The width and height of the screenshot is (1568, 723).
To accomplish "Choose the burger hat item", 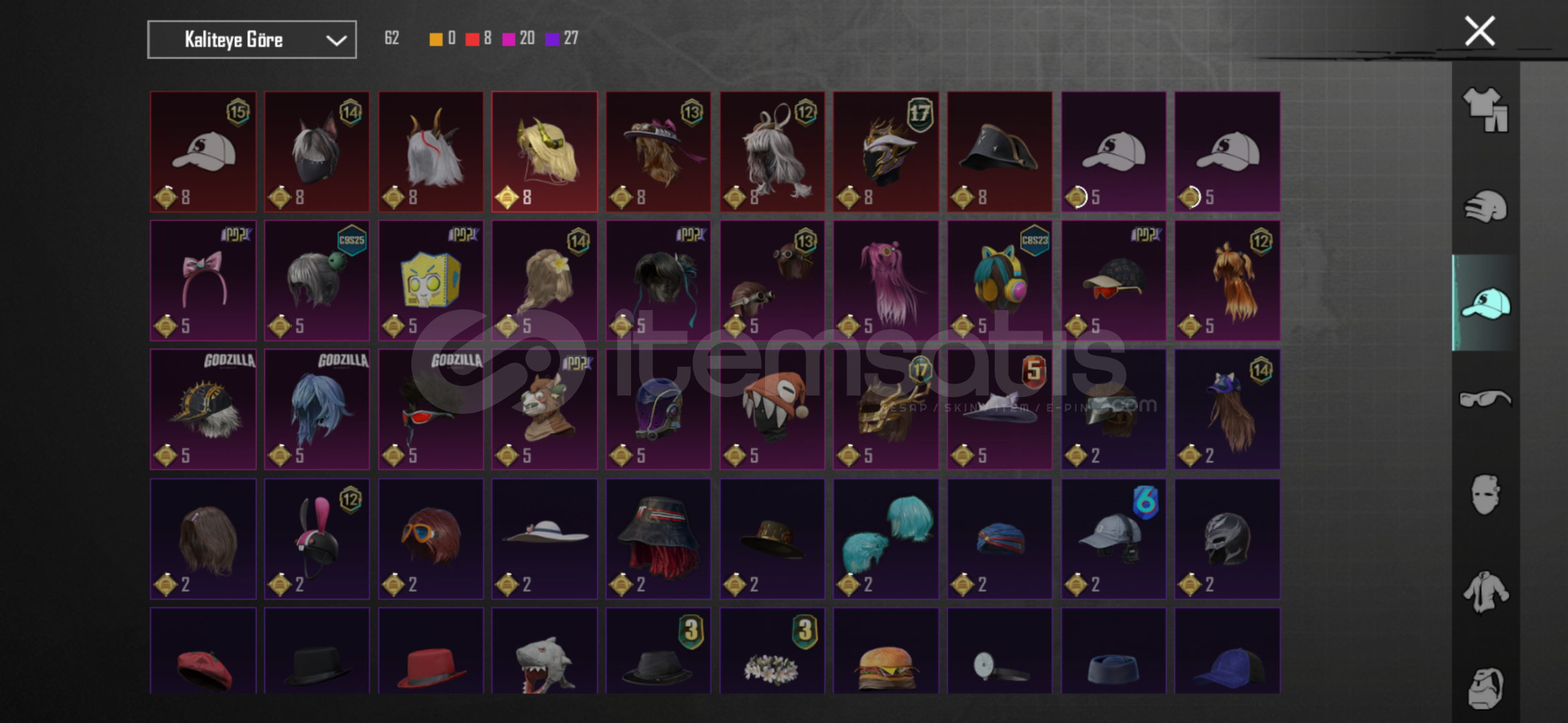I will click(885, 651).
